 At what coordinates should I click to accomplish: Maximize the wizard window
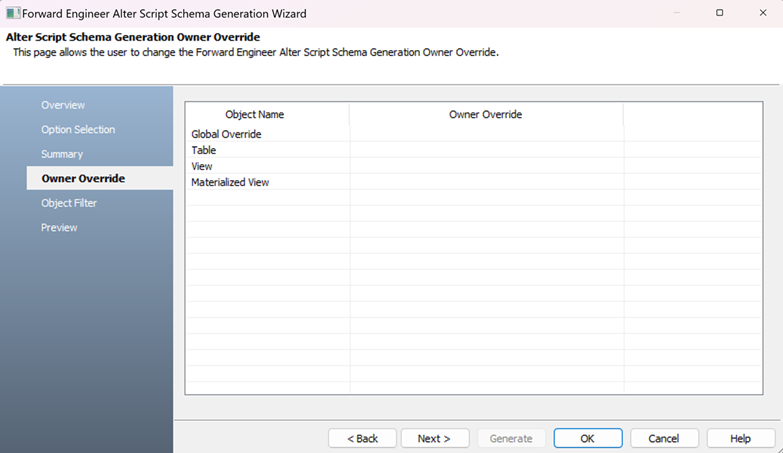[720, 13]
